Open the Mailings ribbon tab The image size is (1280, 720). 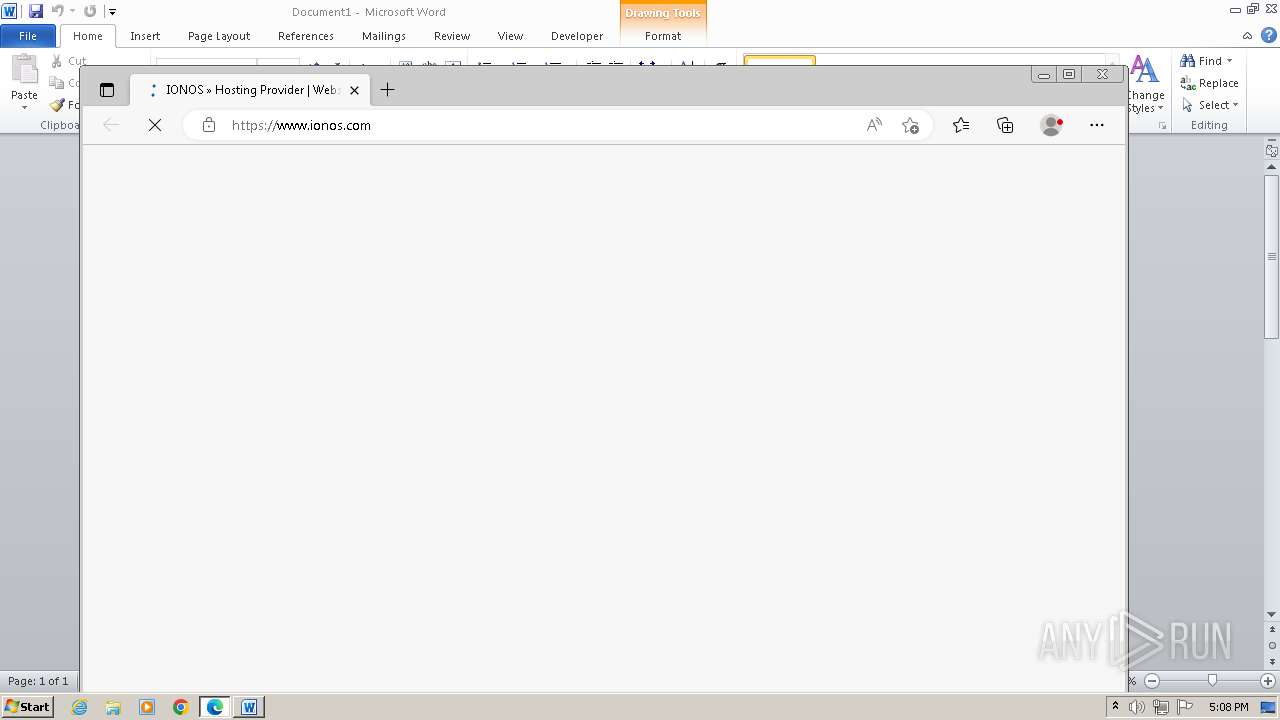[384, 36]
